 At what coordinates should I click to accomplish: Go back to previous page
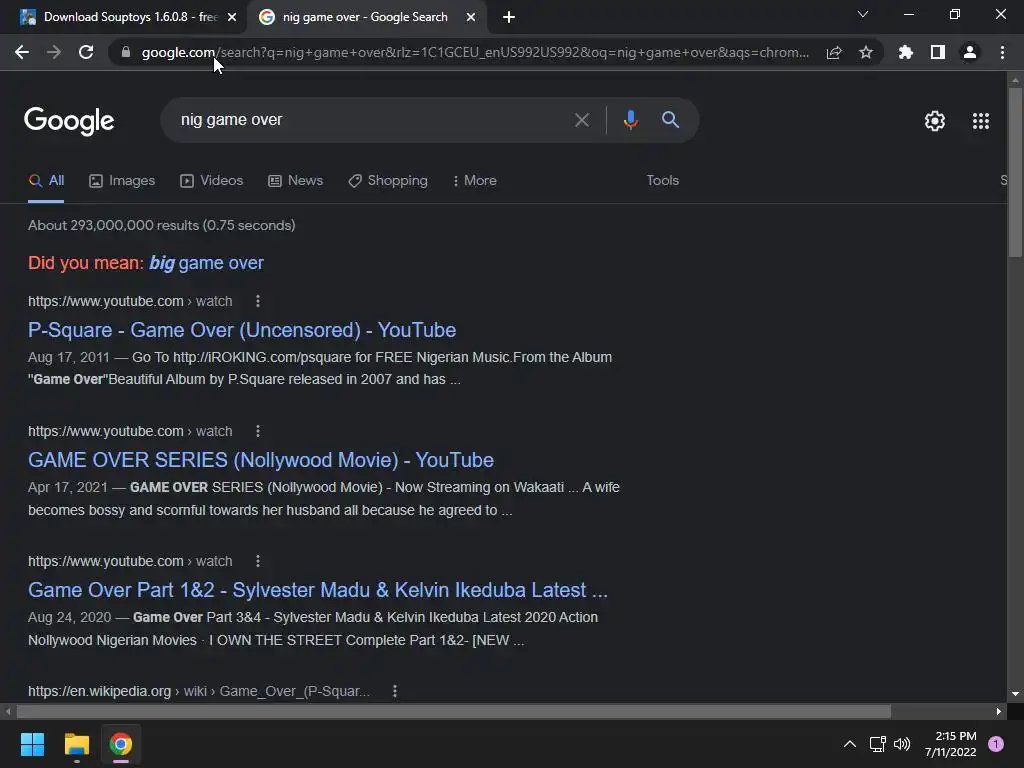click(x=22, y=52)
